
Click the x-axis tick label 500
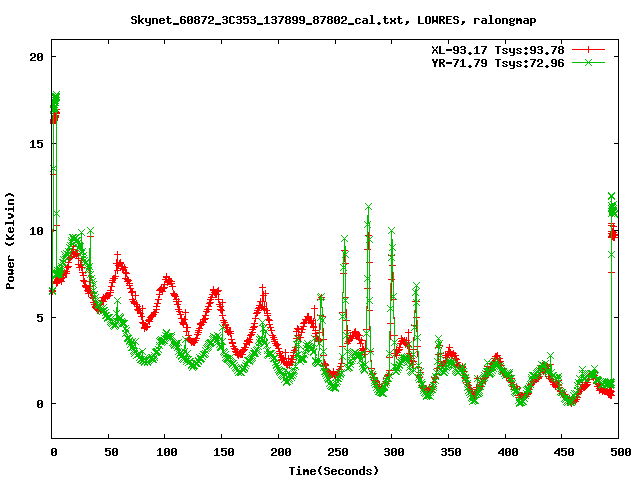click(x=621, y=452)
